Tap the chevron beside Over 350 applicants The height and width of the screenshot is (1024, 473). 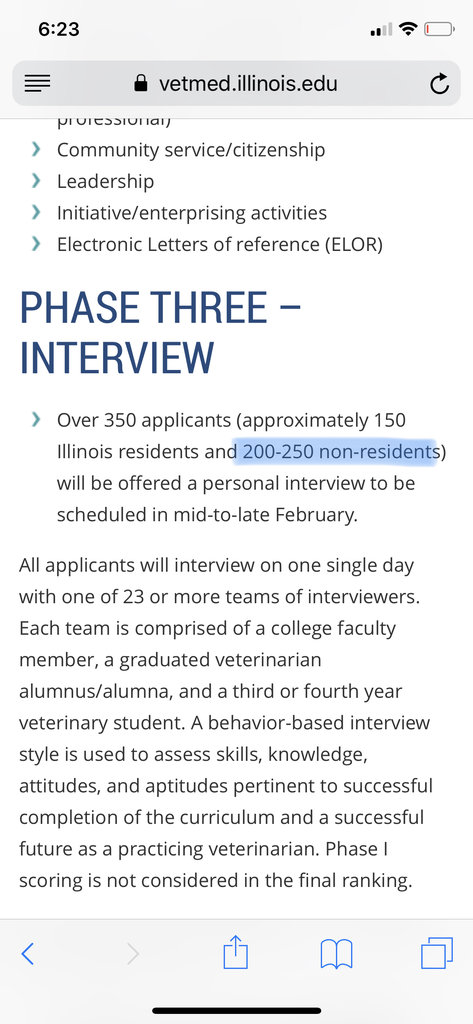(x=37, y=419)
